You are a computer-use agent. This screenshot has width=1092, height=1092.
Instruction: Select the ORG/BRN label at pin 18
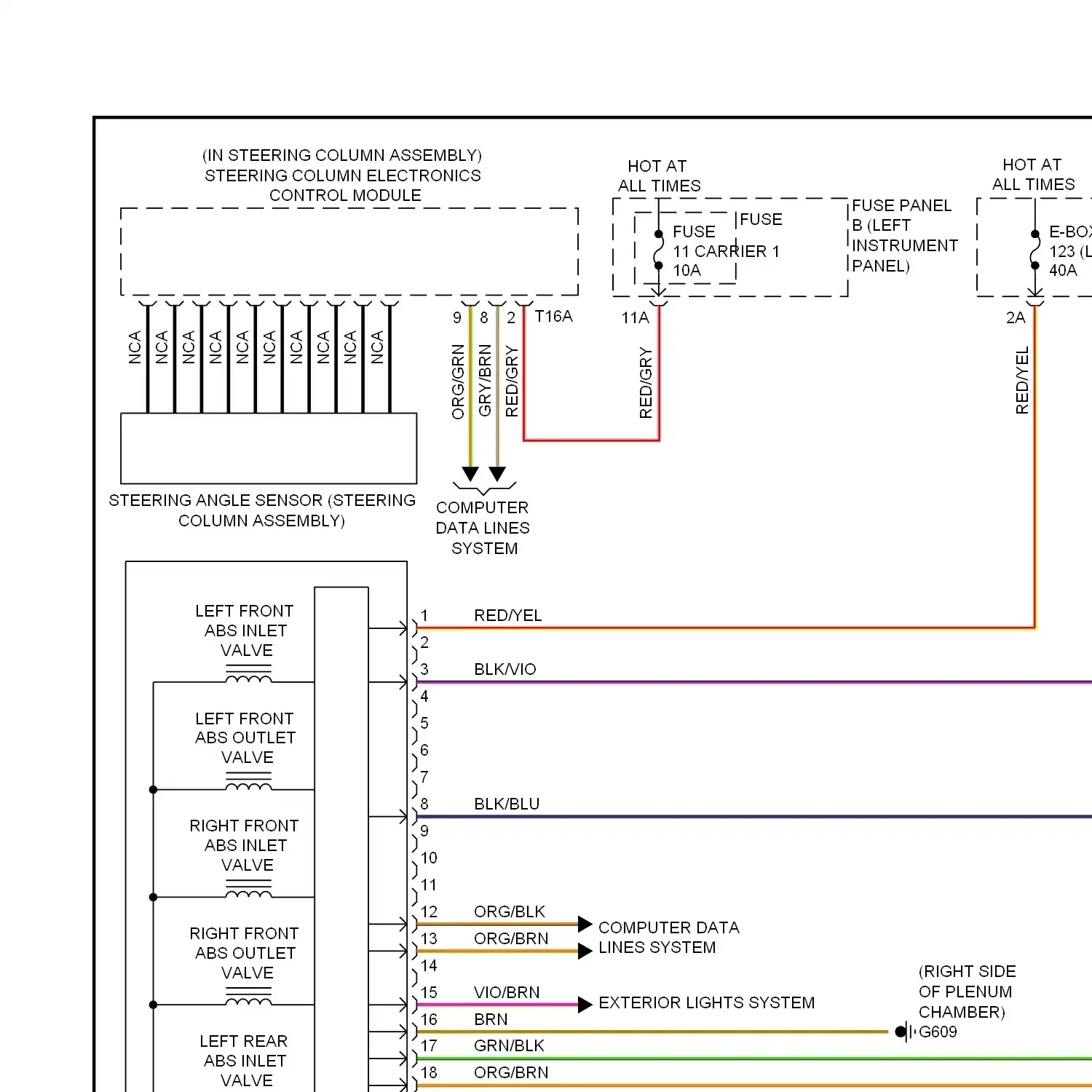(x=511, y=1072)
